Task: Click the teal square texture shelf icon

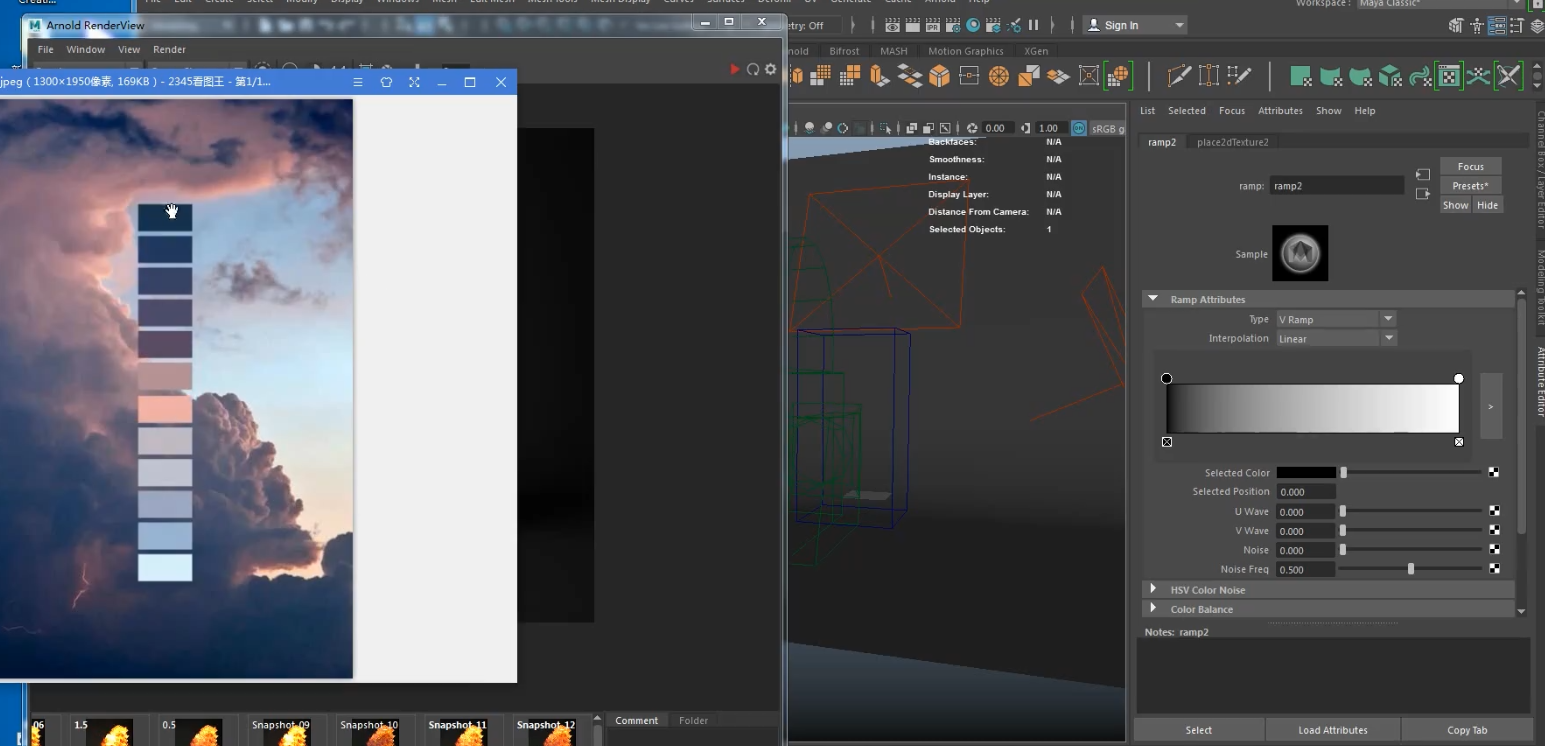Action: point(1300,76)
